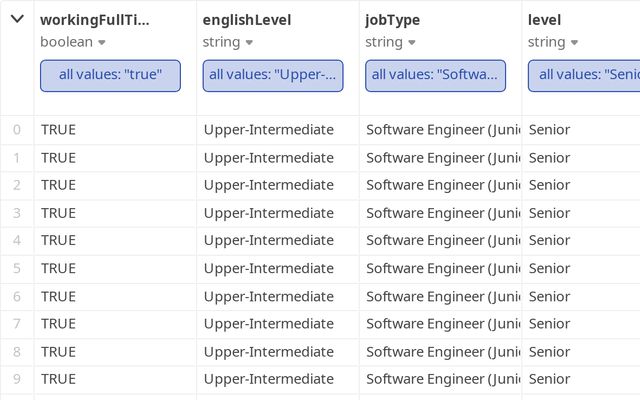Collapse the header chevron in top-left corner
This screenshot has height=400, width=640.
[17, 19]
